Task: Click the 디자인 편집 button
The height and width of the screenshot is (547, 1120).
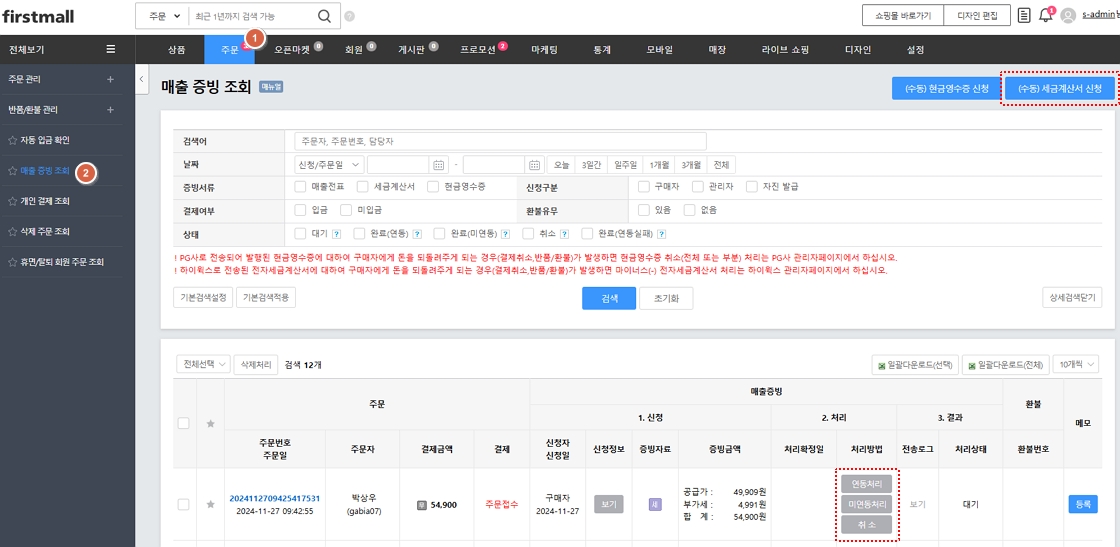Action: (977, 16)
